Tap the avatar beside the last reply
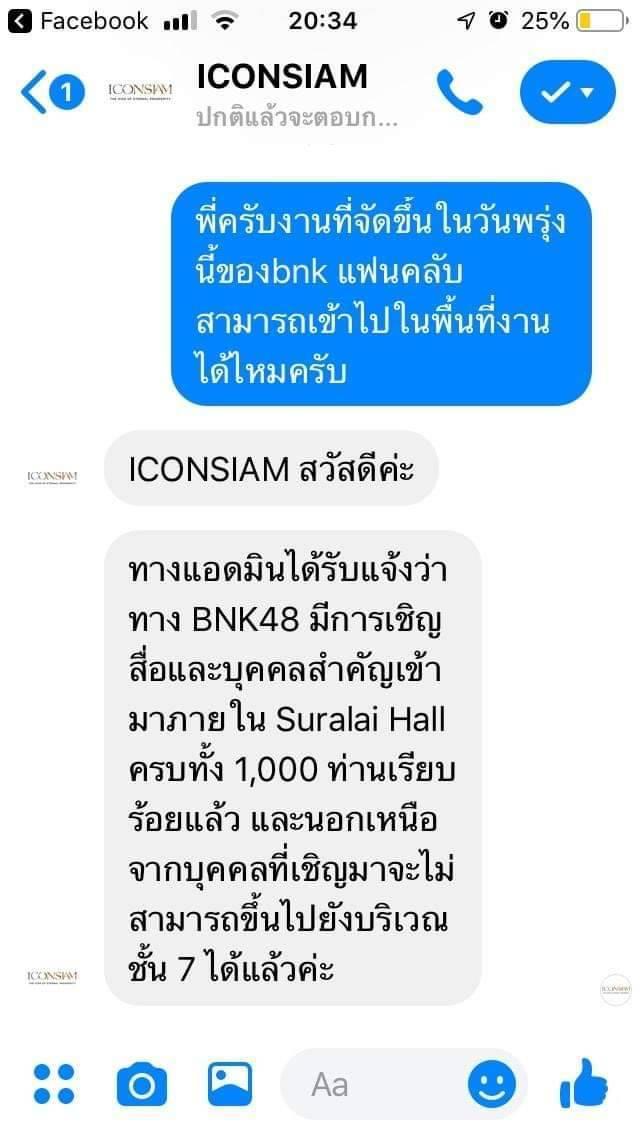Image resolution: width=640 pixels, height=1136 pixels. click(x=52, y=977)
